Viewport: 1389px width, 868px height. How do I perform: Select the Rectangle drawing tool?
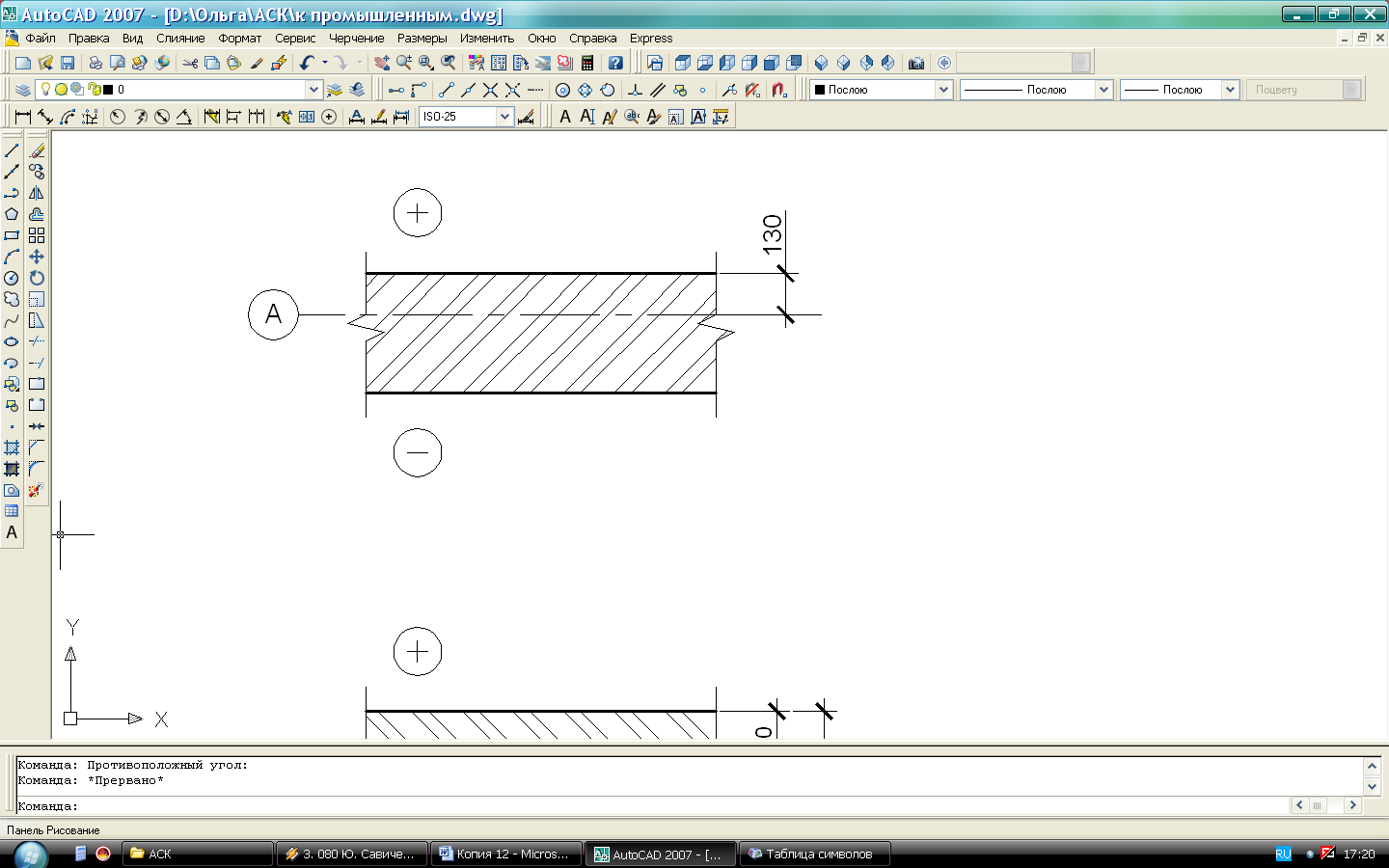[x=12, y=235]
